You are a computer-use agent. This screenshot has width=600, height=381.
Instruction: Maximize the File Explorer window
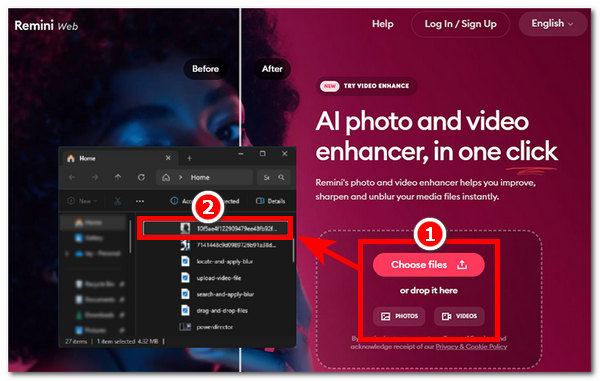pos(262,154)
